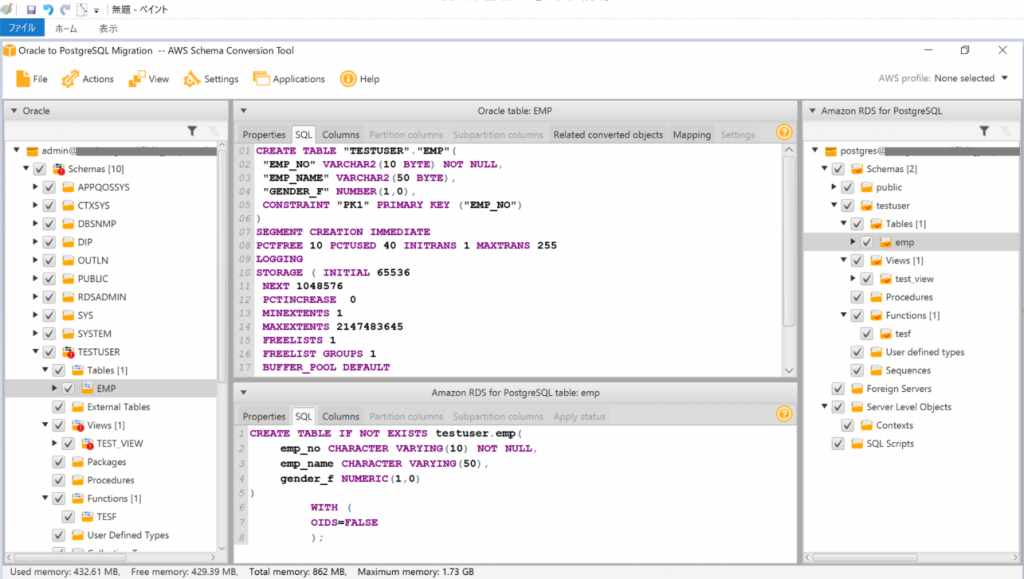Open the Paint quick access customize arrow
The image size is (1024, 579).
click(x=96, y=10)
